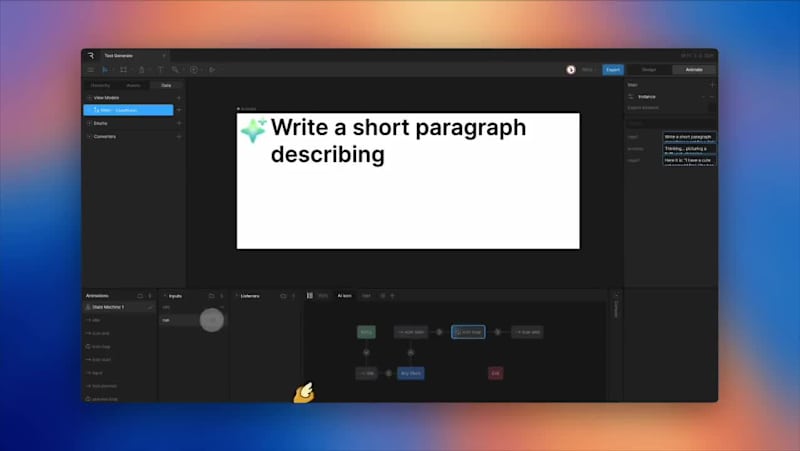800x451 pixels.
Task: Add a new listener with plus
Action: 293,296
